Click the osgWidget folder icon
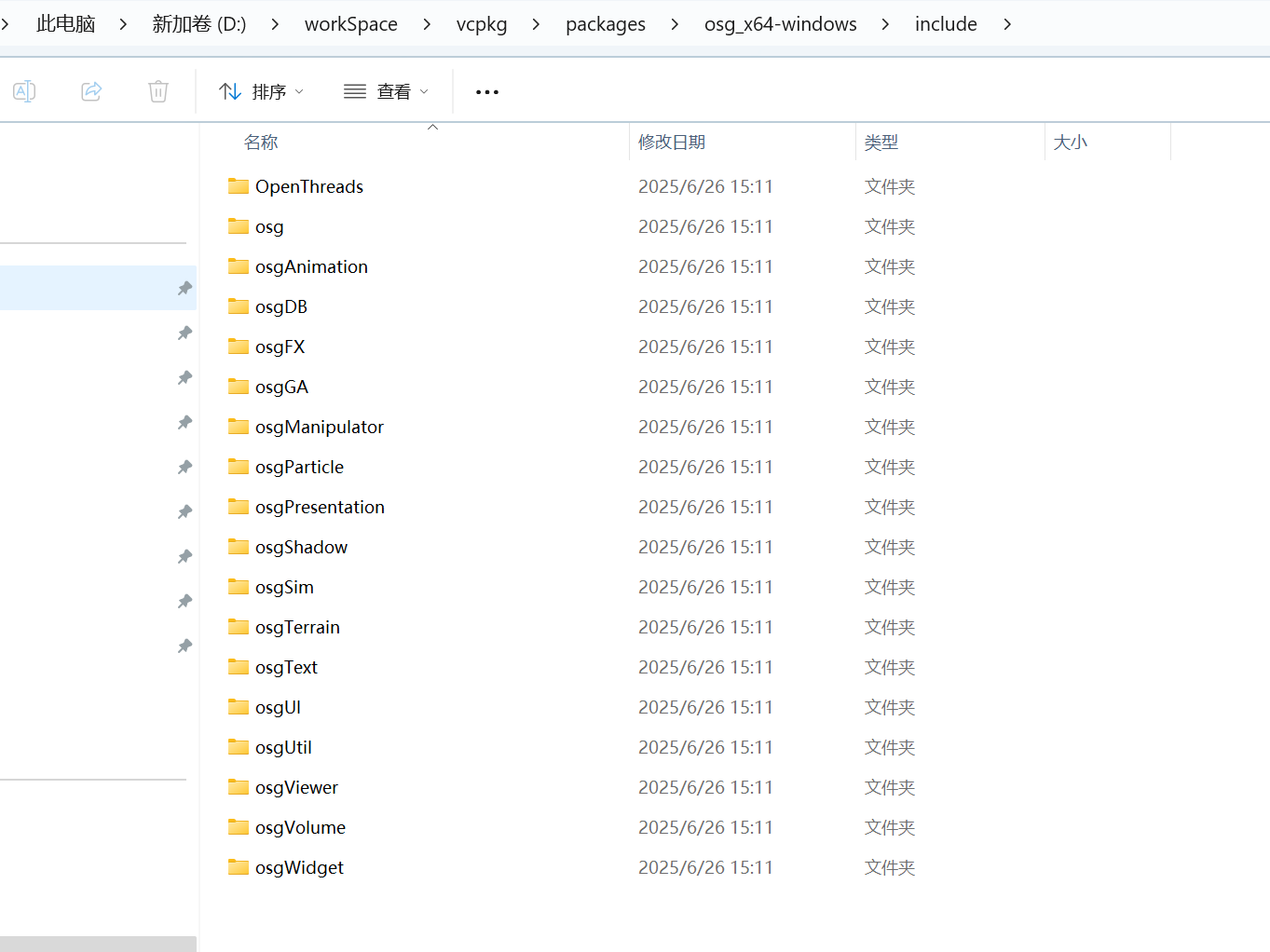 [239, 867]
